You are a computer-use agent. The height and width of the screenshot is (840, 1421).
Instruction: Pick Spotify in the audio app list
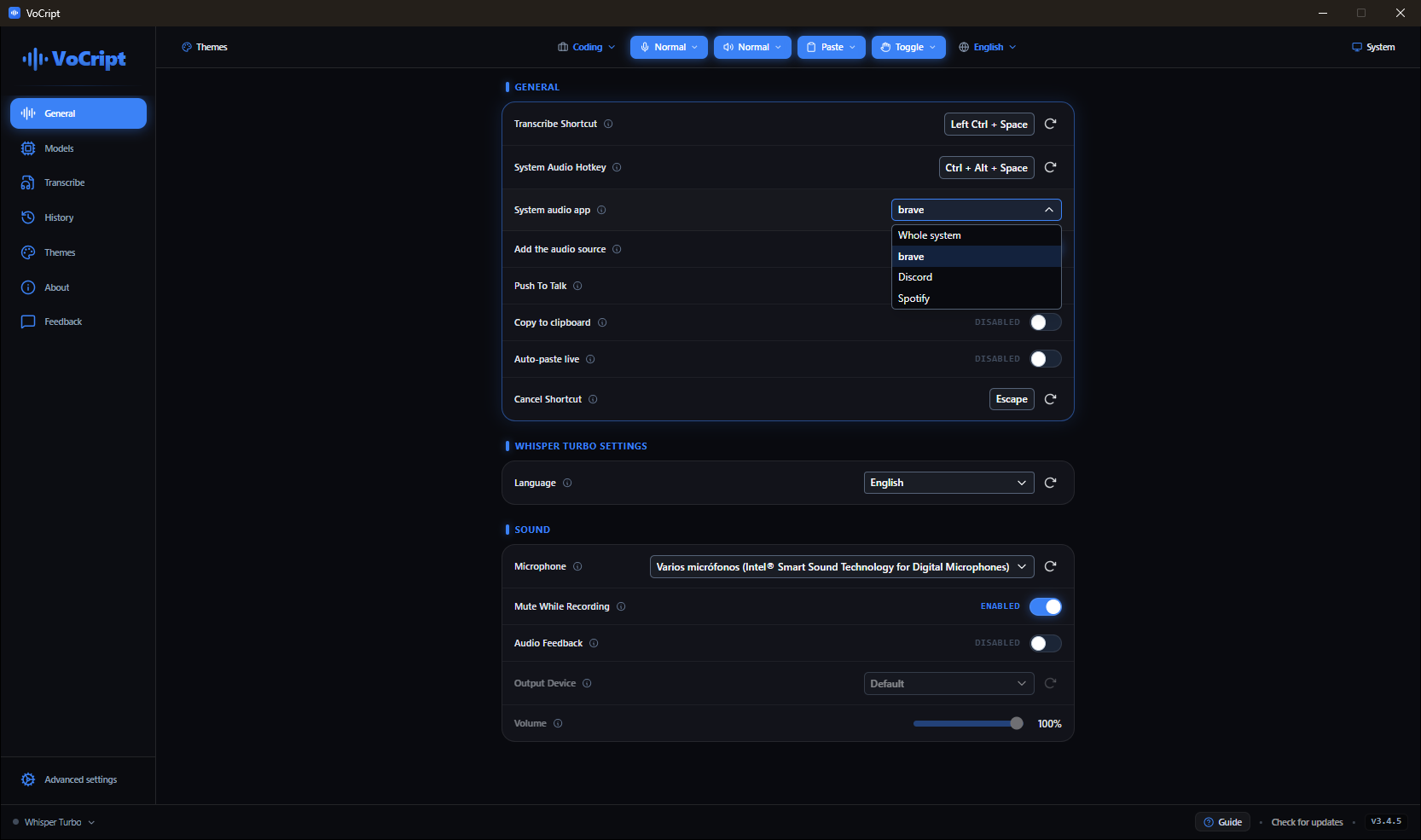[977, 298]
